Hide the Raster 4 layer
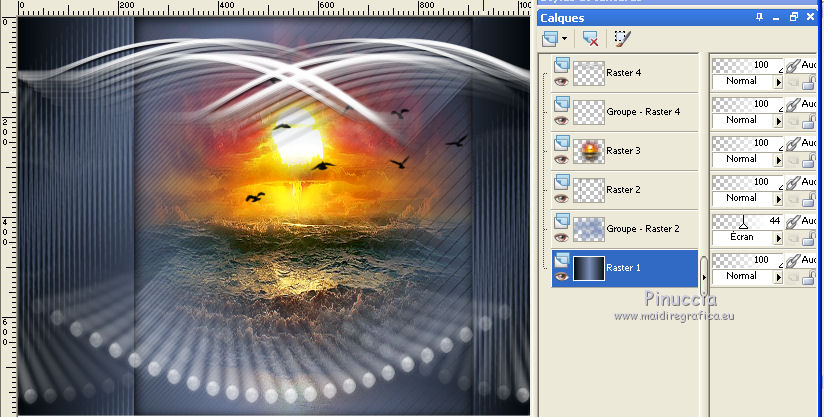The width and height of the screenshot is (825, 417). [x=561, y=82]
